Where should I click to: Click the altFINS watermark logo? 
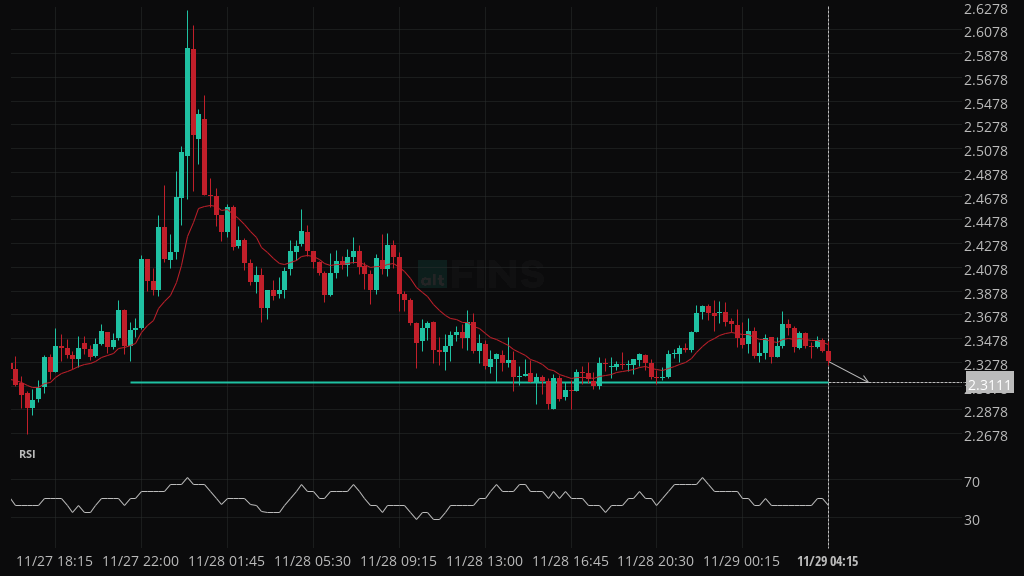pos(481,274)
